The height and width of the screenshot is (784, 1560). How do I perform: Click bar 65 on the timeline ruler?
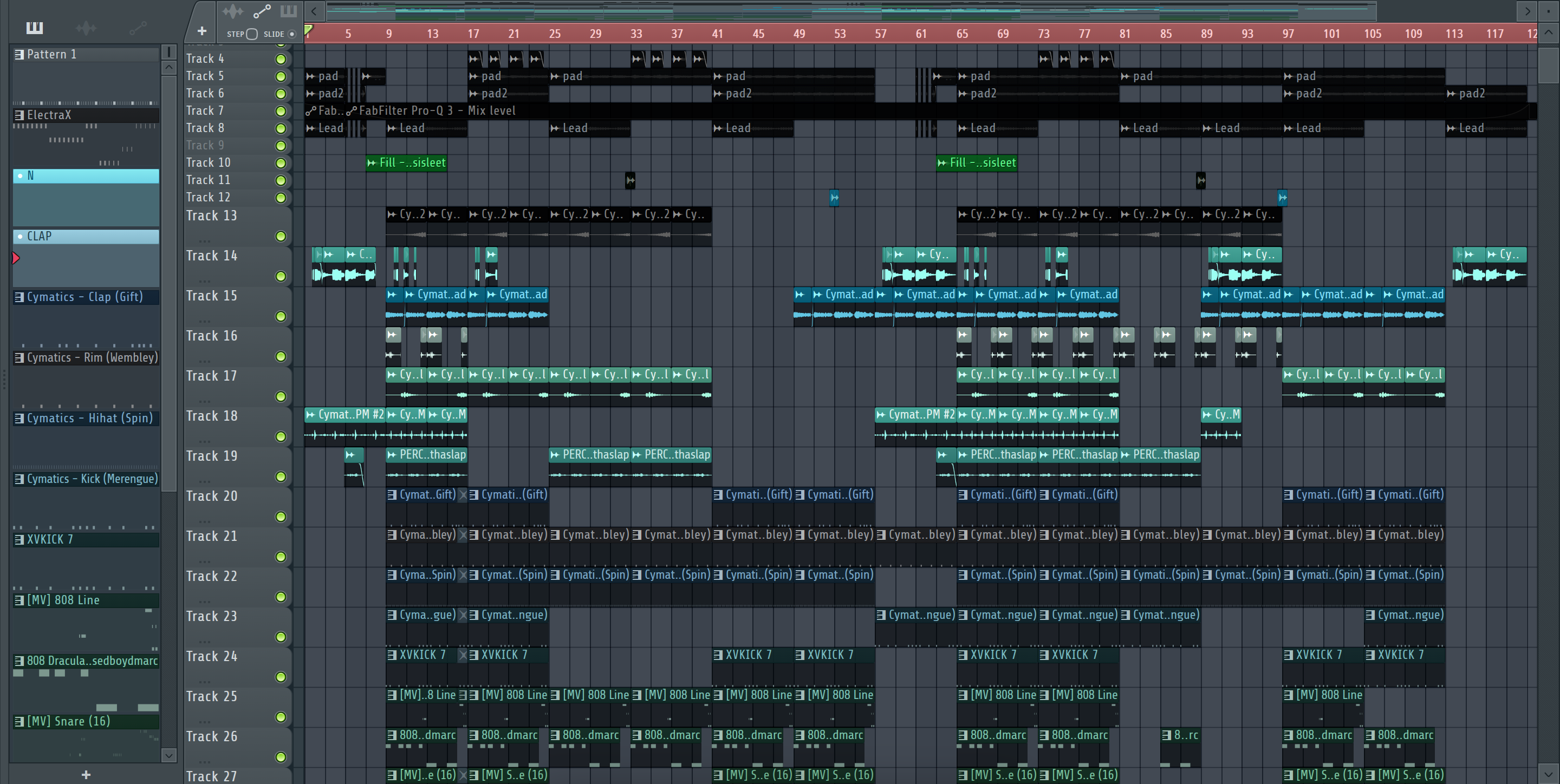[x=961, y=34]
